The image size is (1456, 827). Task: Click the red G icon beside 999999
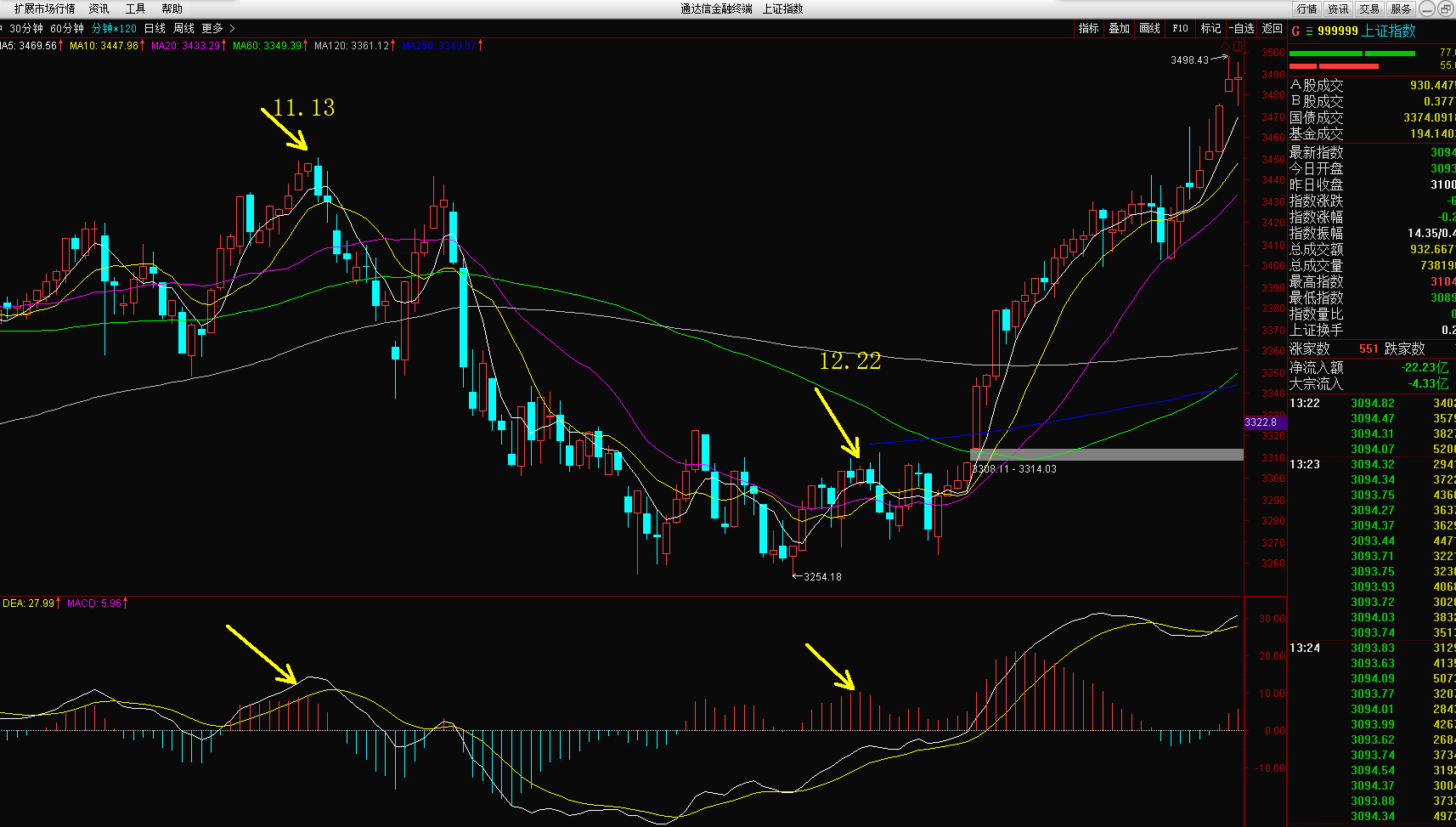[1295, 31]
